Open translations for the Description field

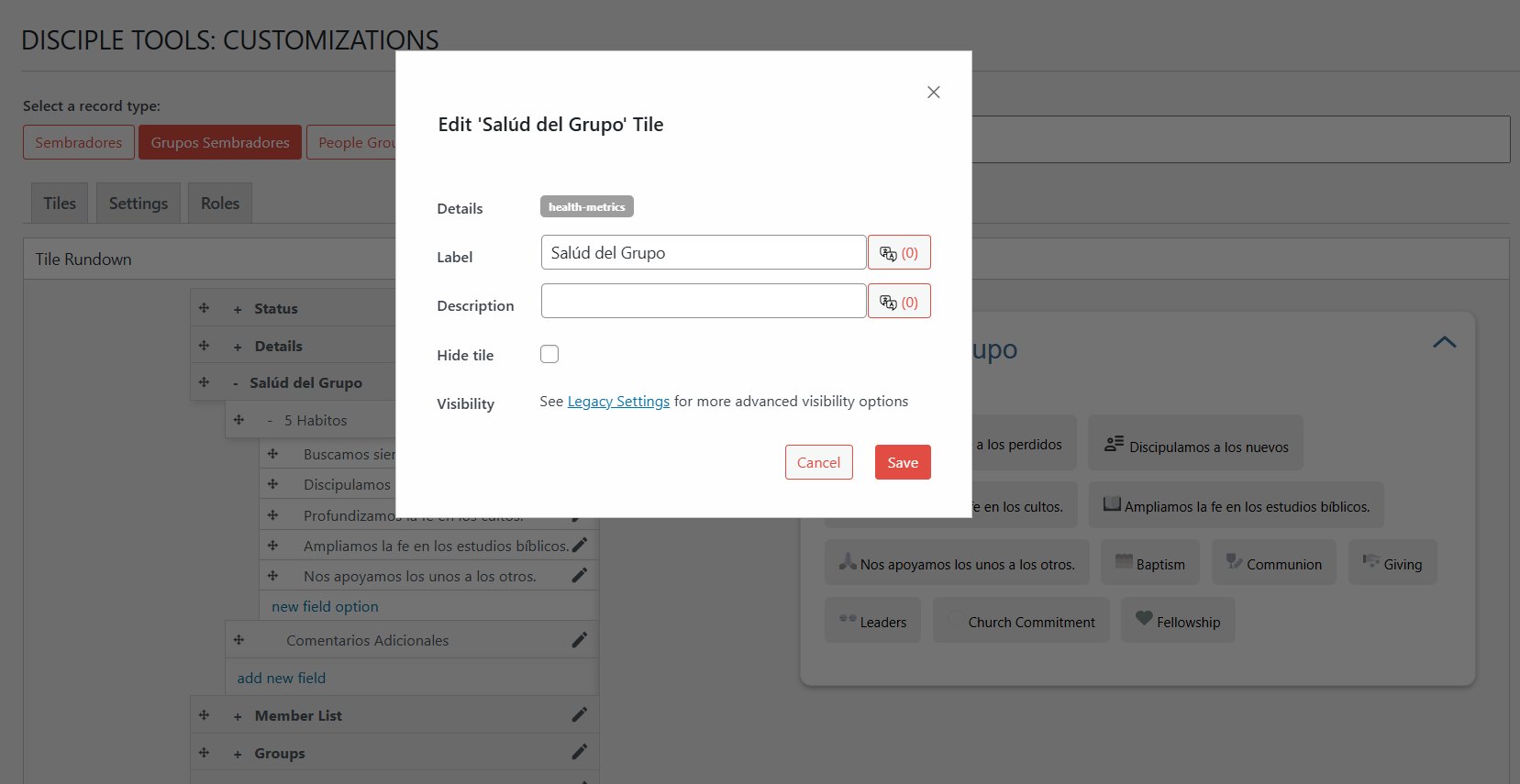[x=899, y=302]
